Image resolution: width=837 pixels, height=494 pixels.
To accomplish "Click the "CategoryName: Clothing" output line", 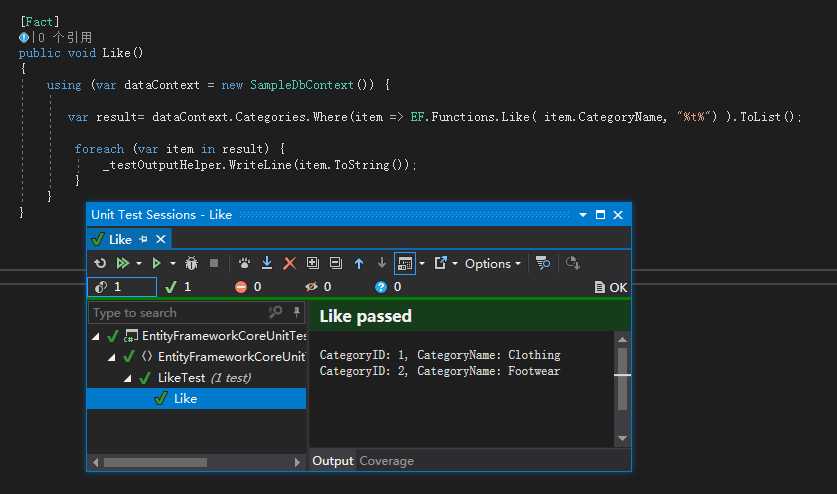I will [x=488, y=355].
